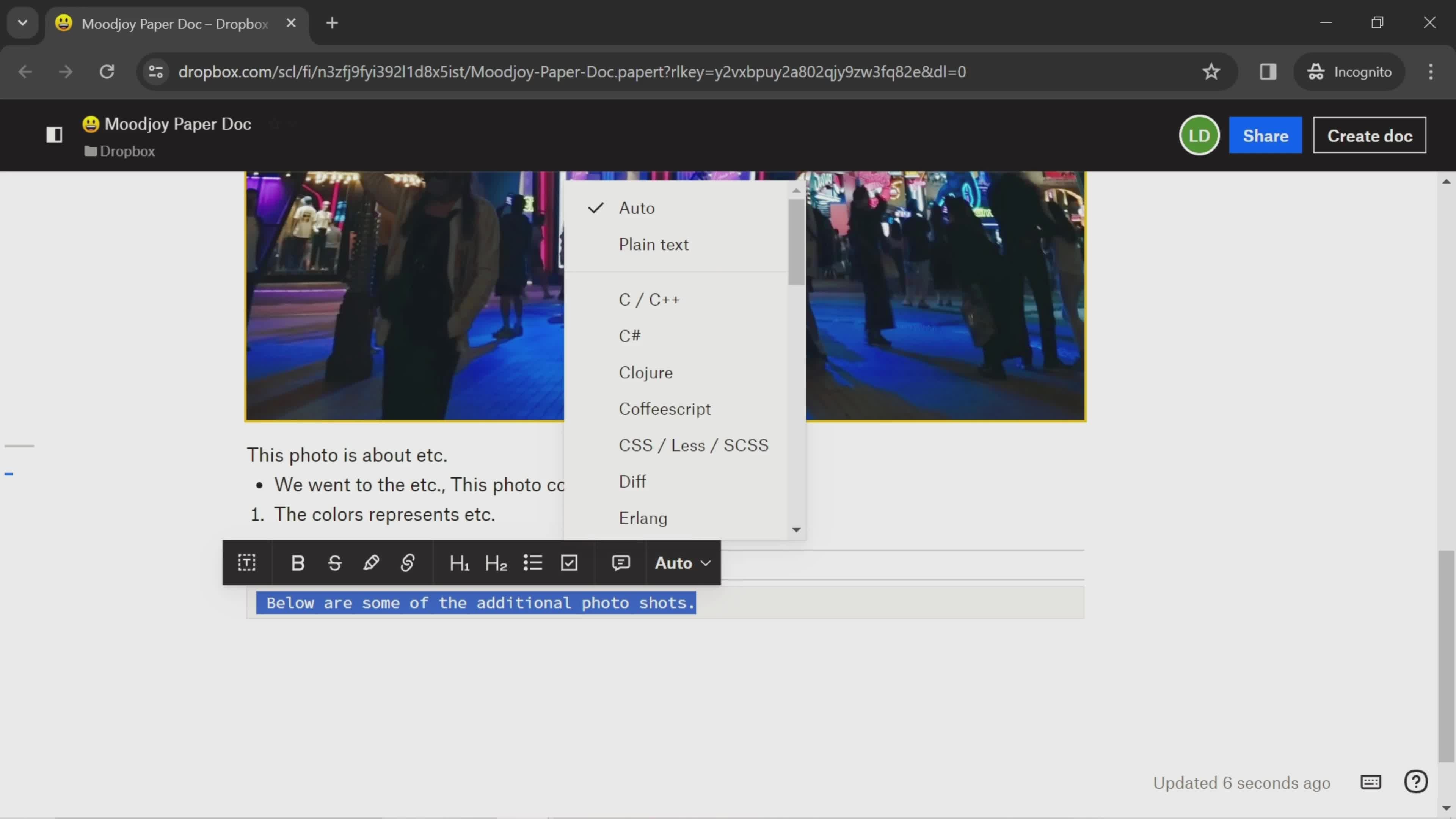This screenshot has width=1456, height=819.
Task: Click the language list scrollbar up arrow
Action: (x=796, y=190)
